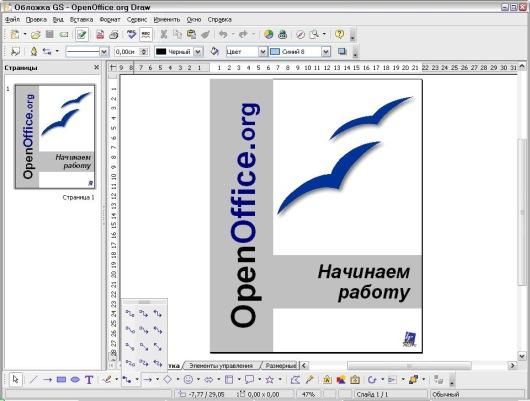
Task: Open the Файл menu
Action: point(13,20)
